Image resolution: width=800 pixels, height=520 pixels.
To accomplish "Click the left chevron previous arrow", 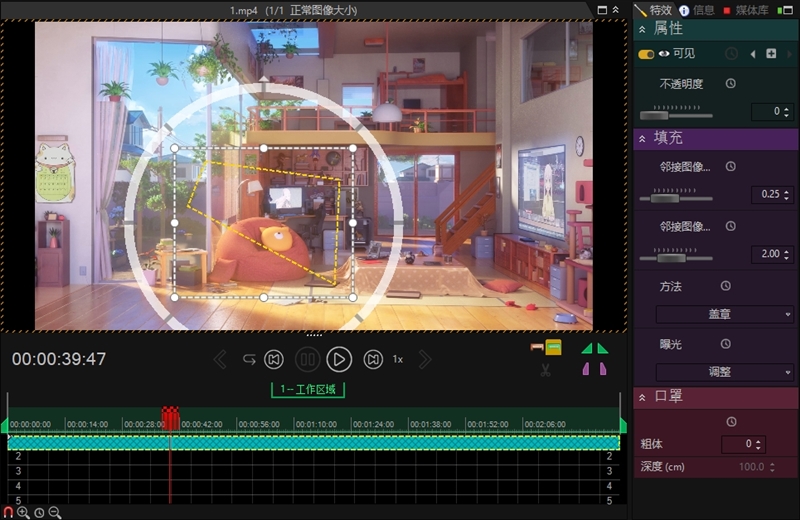I will 220,360.
